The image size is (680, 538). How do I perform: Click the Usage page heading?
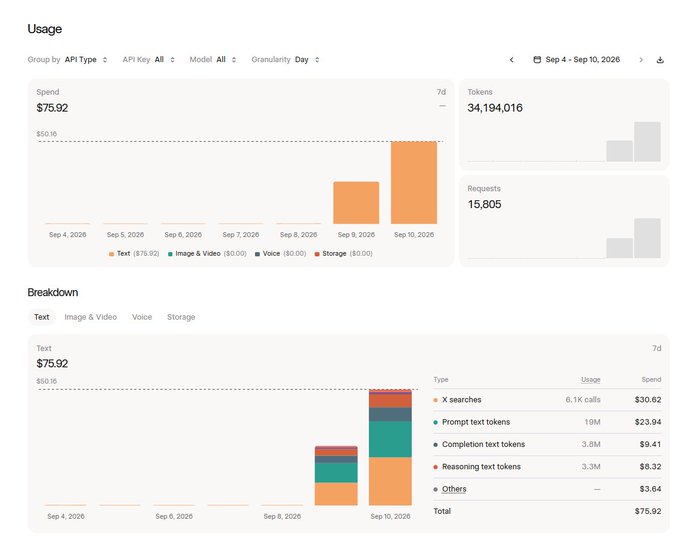[x=45, y=29]
